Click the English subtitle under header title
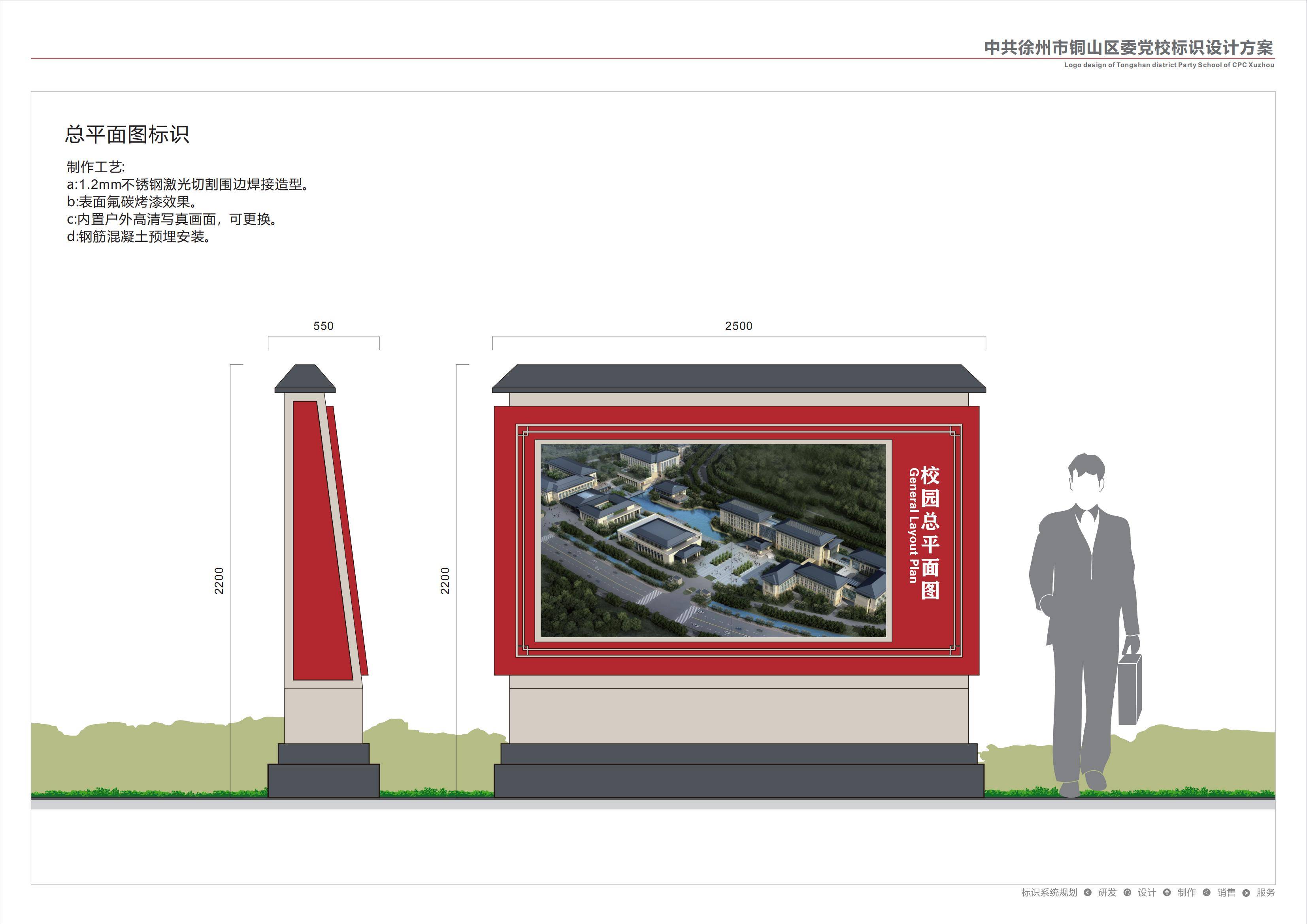This screenshot has width=1307, height=924. (x=1169, y=65)
